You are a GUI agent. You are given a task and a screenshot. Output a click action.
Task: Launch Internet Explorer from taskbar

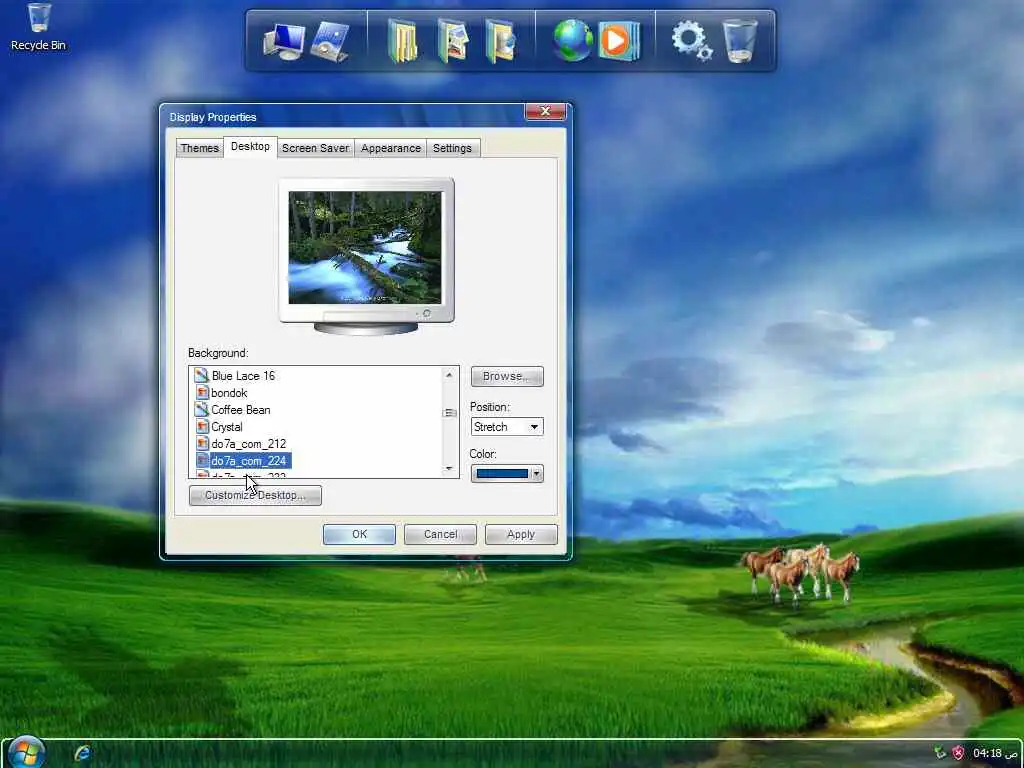click(x=82, y=753)
